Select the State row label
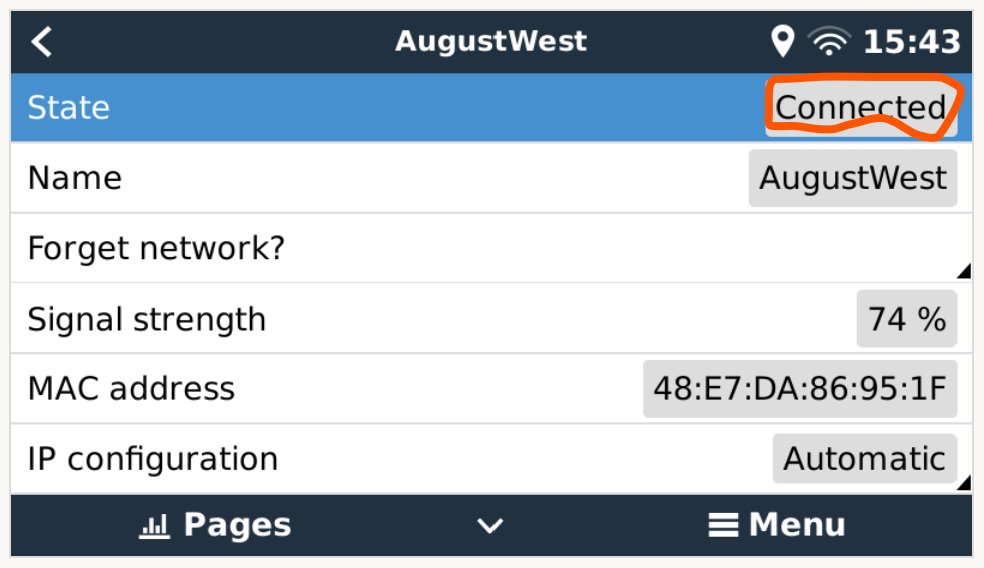 68,107
